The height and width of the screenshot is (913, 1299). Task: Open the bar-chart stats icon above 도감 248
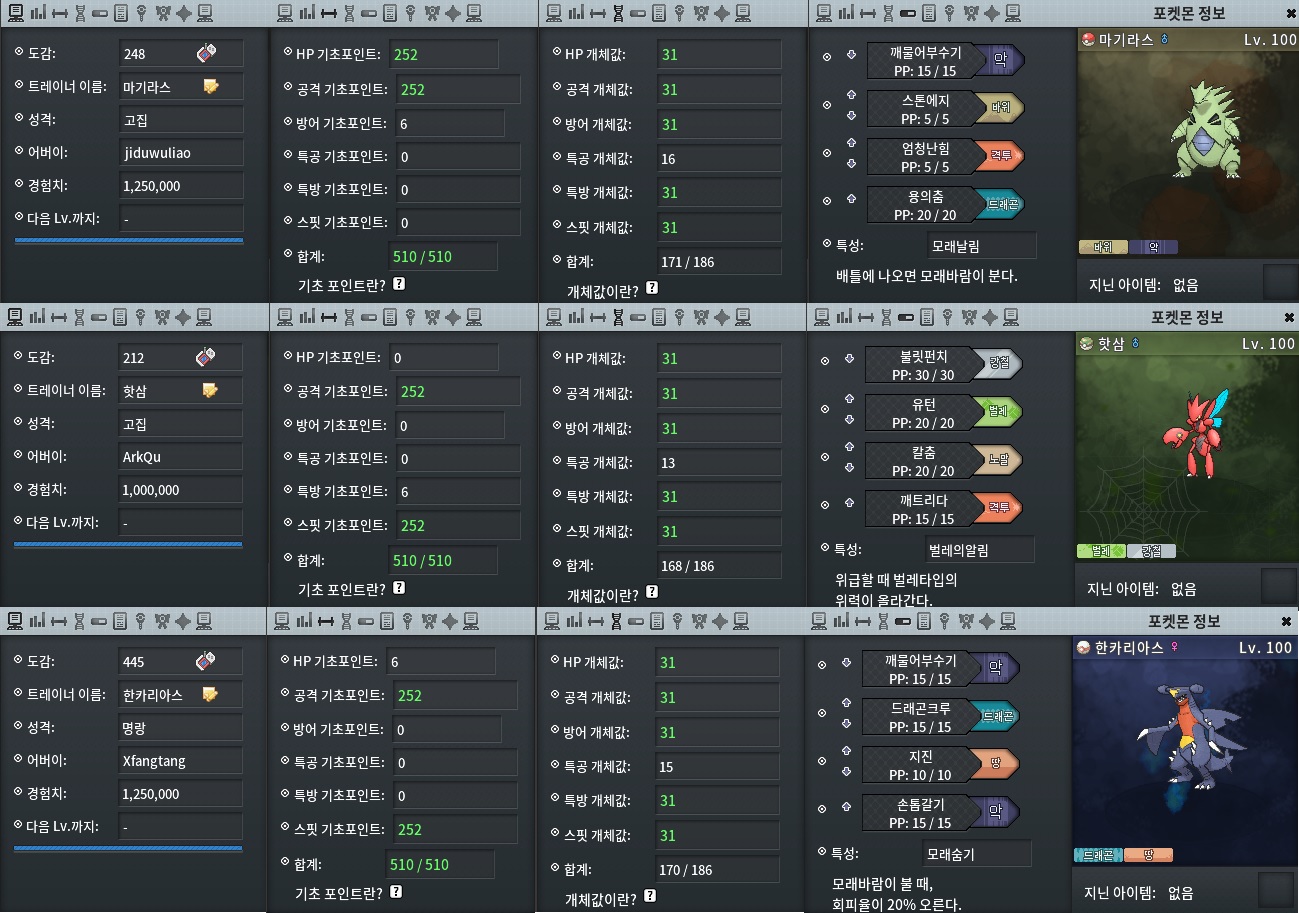coord(37,13)
